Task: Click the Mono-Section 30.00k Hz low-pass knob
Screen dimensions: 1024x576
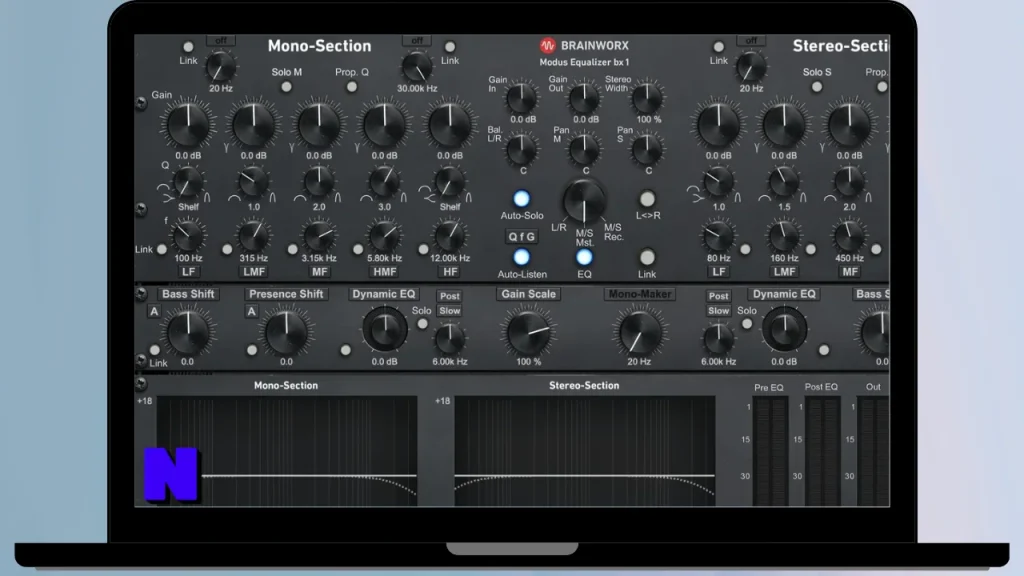Action: pos(417,67)
